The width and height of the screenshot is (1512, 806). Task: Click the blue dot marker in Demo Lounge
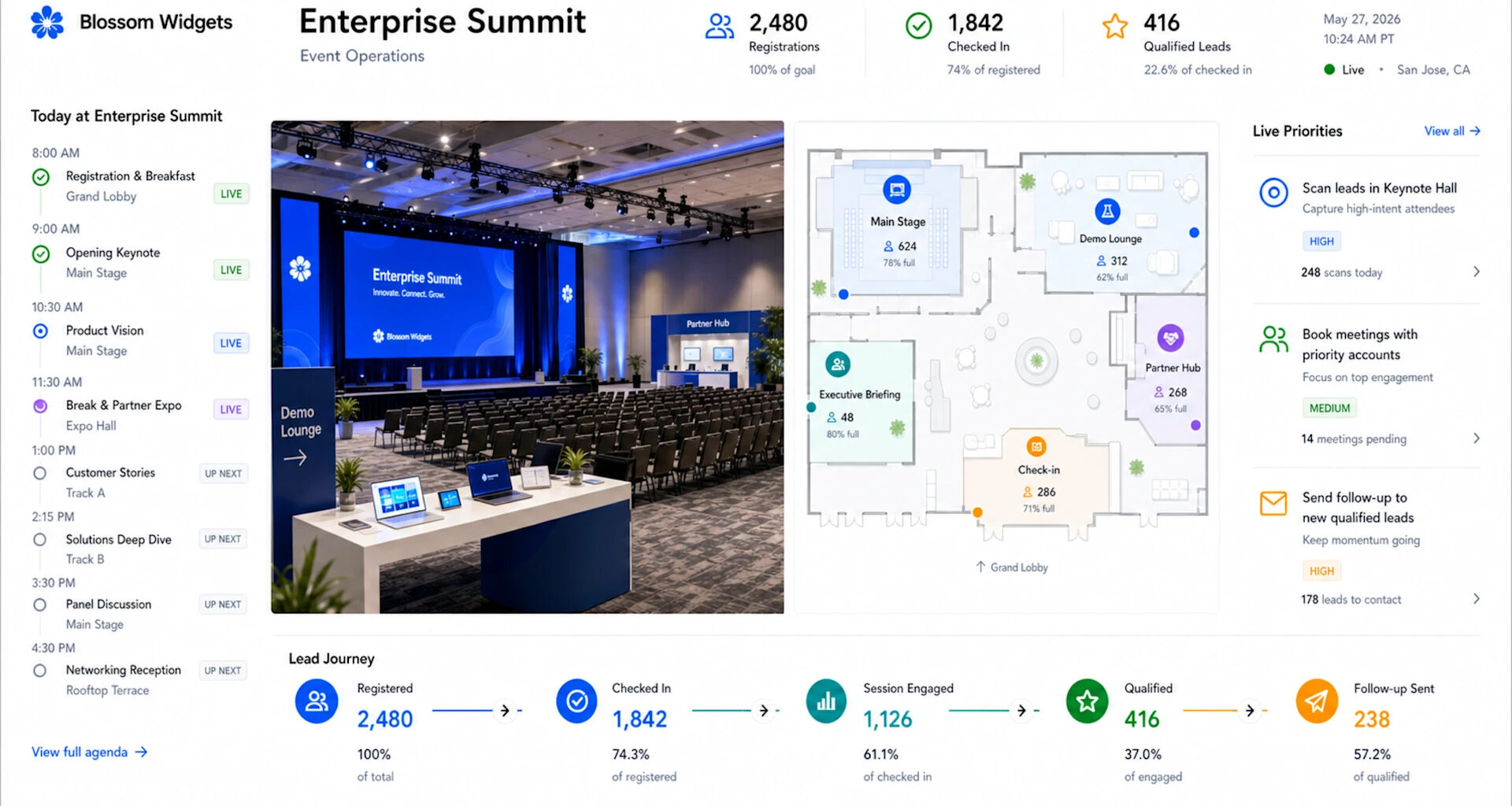[1194, 233]
